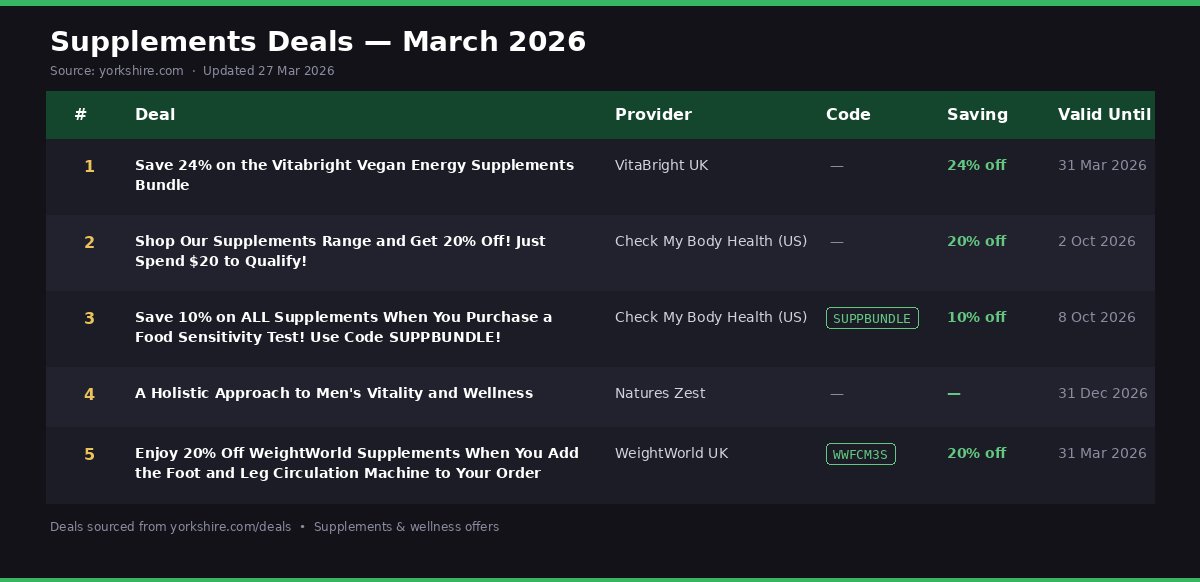Click the yorkshire.com/deals footer source text
This screenshot has width=1200, height=582.
(230, 527)
